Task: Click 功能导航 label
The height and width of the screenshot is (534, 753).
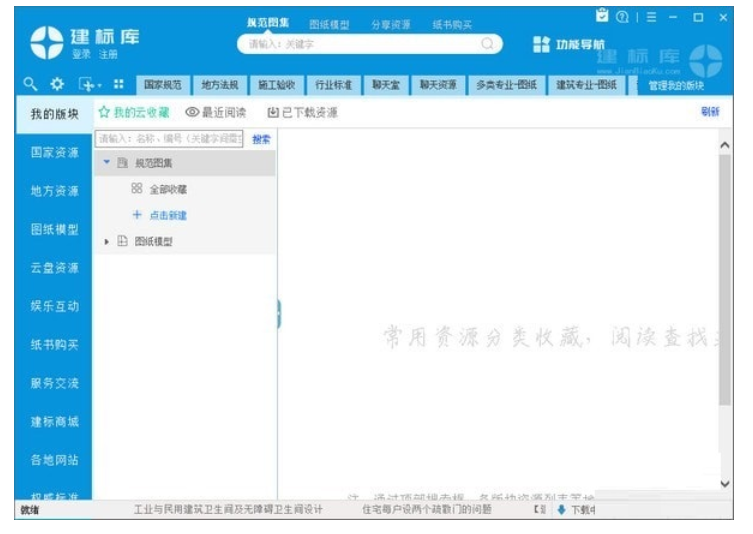Action: (x=581, y=45)
